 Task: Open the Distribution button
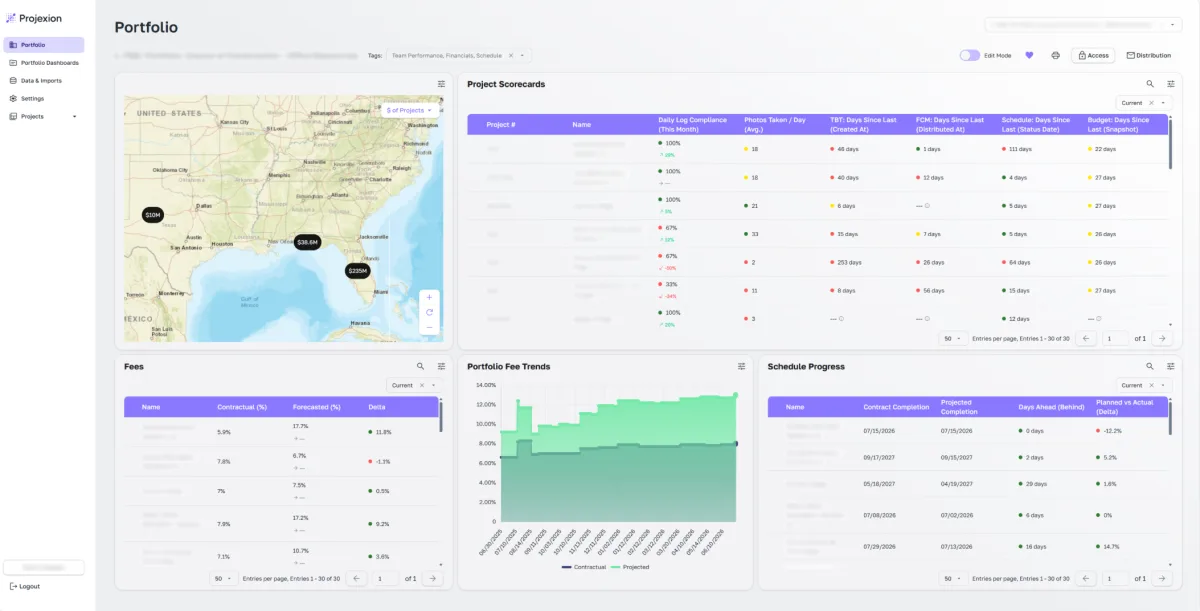tap(1148, 56)
